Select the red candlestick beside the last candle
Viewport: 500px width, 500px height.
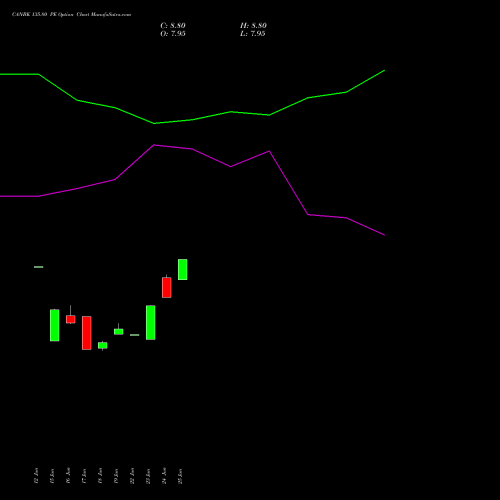[x=167, y=287]
